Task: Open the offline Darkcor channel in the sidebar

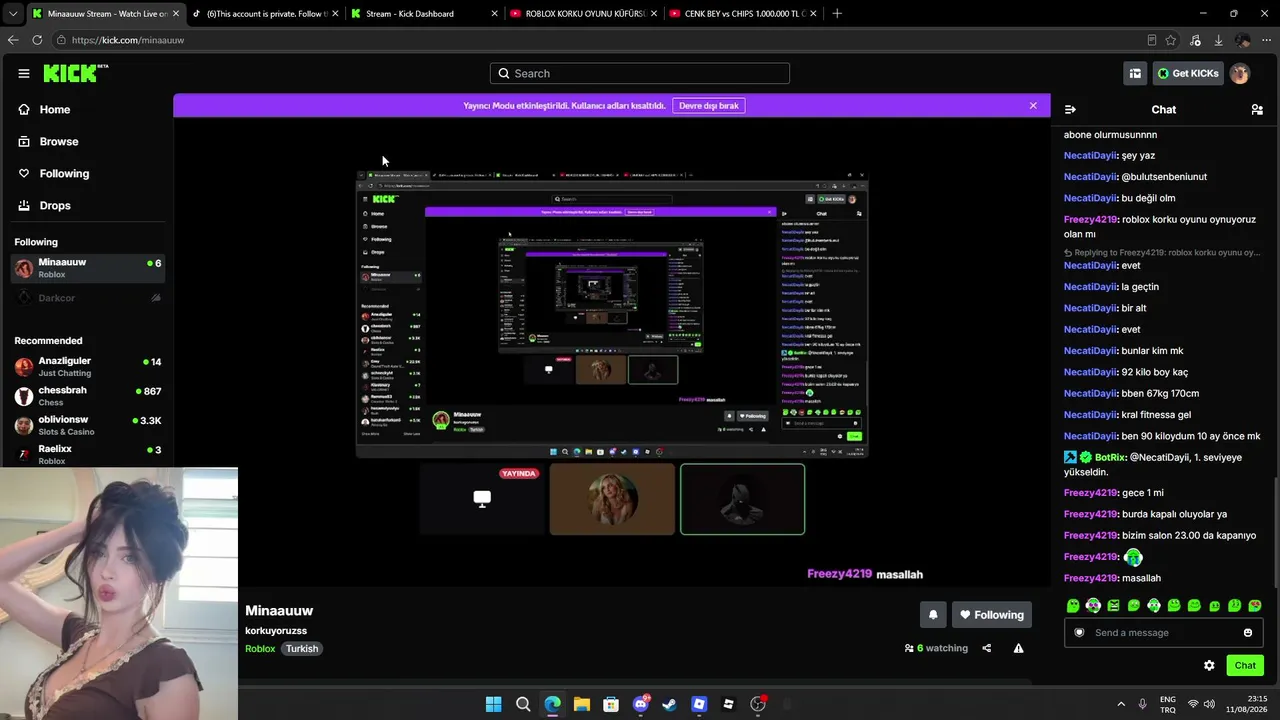Action: pos(88,298)
